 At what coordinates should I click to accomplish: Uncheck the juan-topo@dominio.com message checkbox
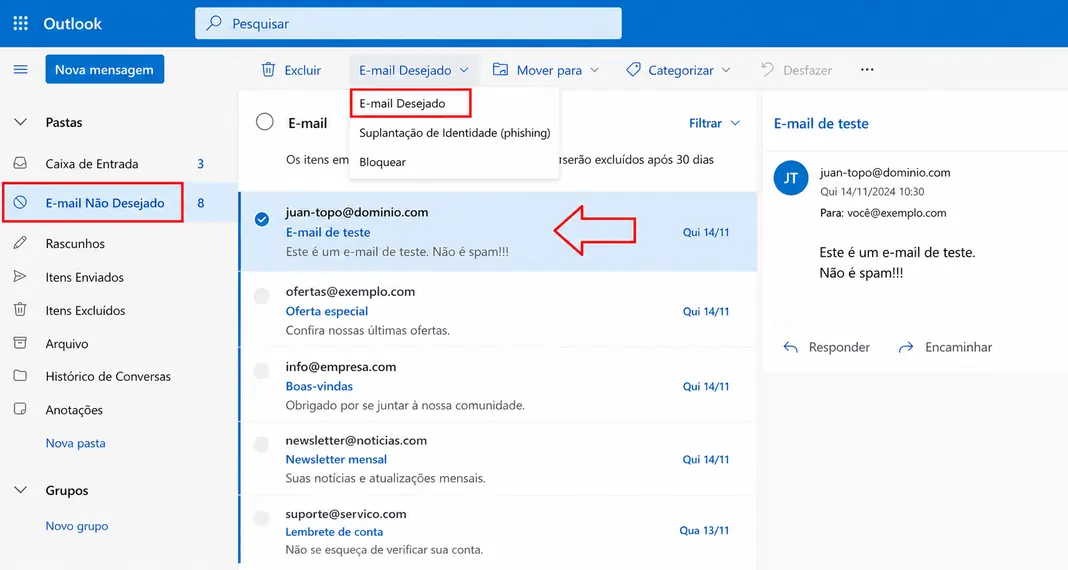(x=262, y=219)
